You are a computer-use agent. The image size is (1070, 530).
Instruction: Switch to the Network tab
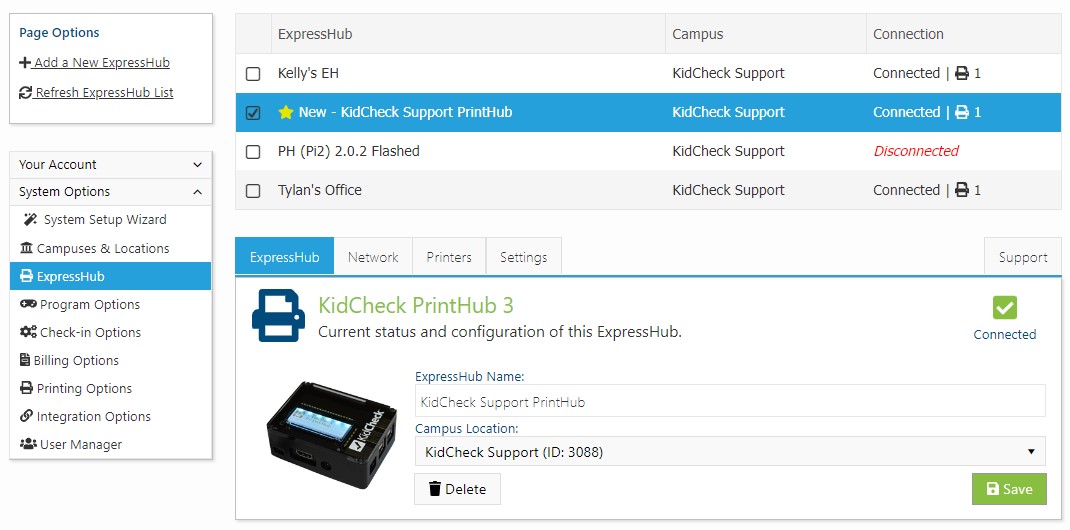coord(373,257)
